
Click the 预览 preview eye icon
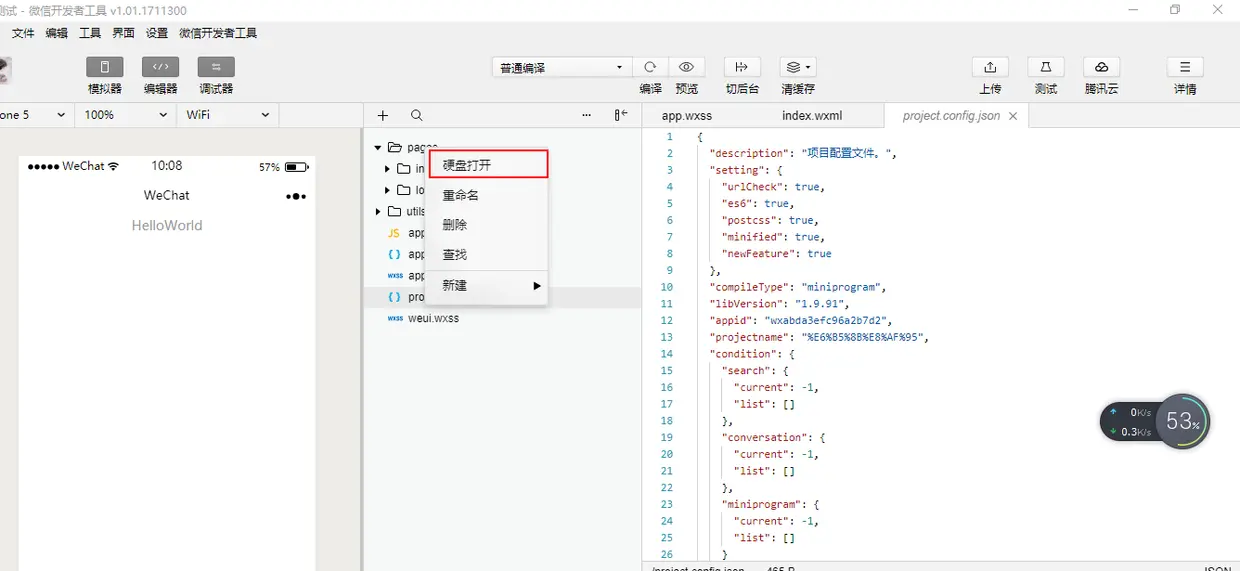(686, 67)
